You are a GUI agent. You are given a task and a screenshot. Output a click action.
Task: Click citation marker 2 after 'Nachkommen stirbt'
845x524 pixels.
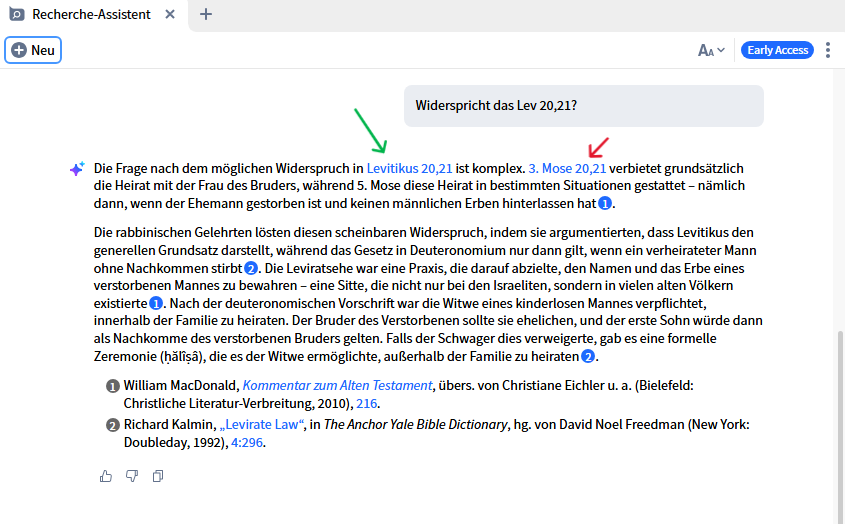click(251, 268)
